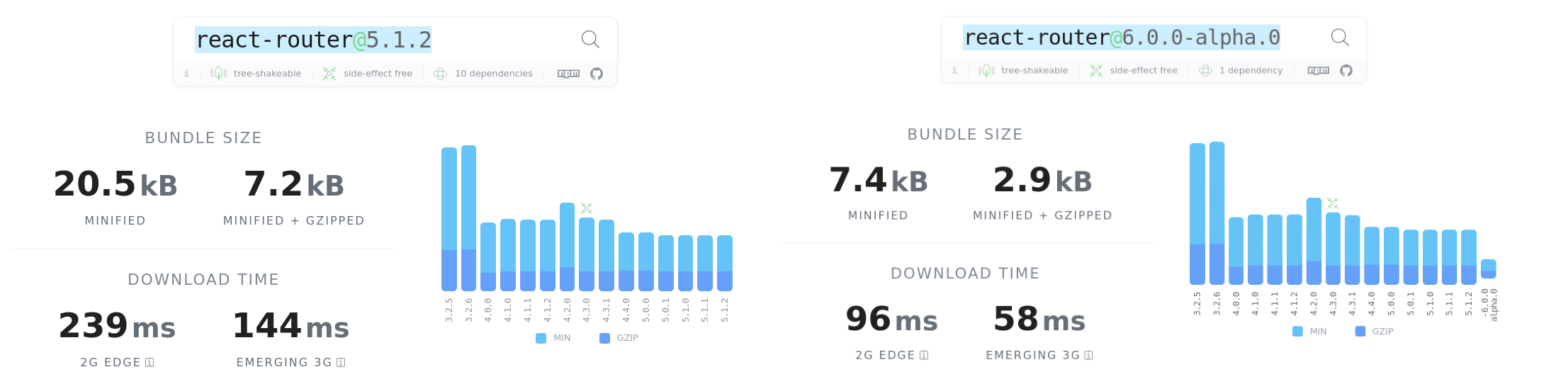Click the info 'i' icon under react-router@5.1.2
This screenshot has width=1568, height=389.
click(x=186, y=73)
